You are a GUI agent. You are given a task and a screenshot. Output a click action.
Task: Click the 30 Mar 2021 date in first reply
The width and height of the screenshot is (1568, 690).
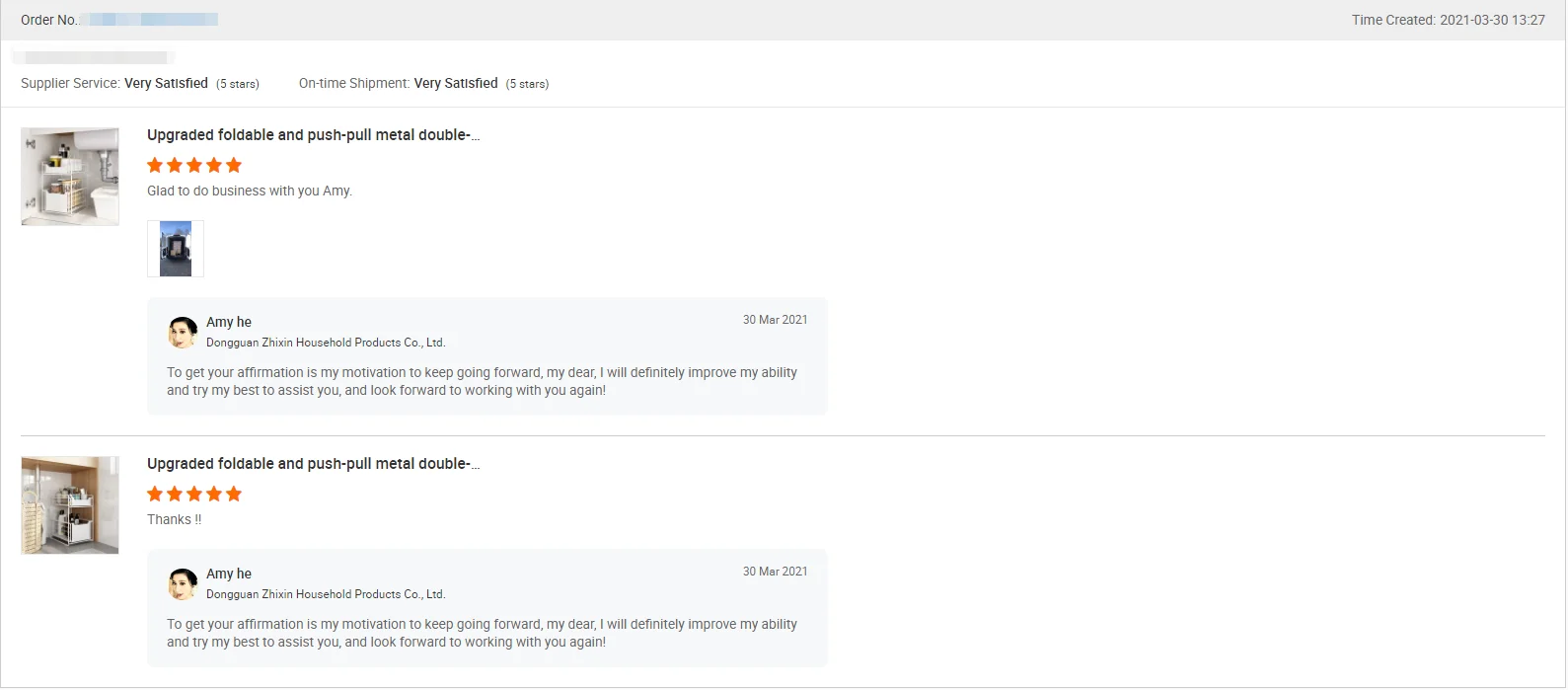pos(775,320)
